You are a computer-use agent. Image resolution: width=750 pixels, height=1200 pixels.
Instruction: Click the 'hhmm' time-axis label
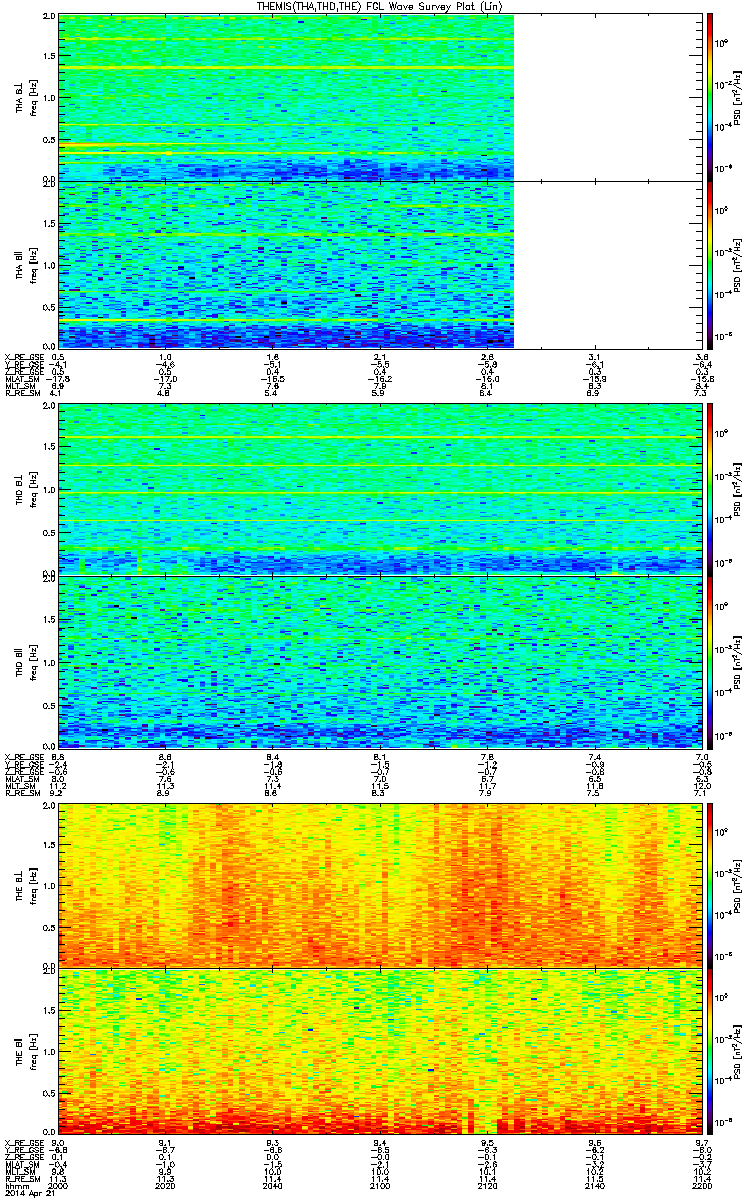pyautogui.click(x=15, y=1188)
